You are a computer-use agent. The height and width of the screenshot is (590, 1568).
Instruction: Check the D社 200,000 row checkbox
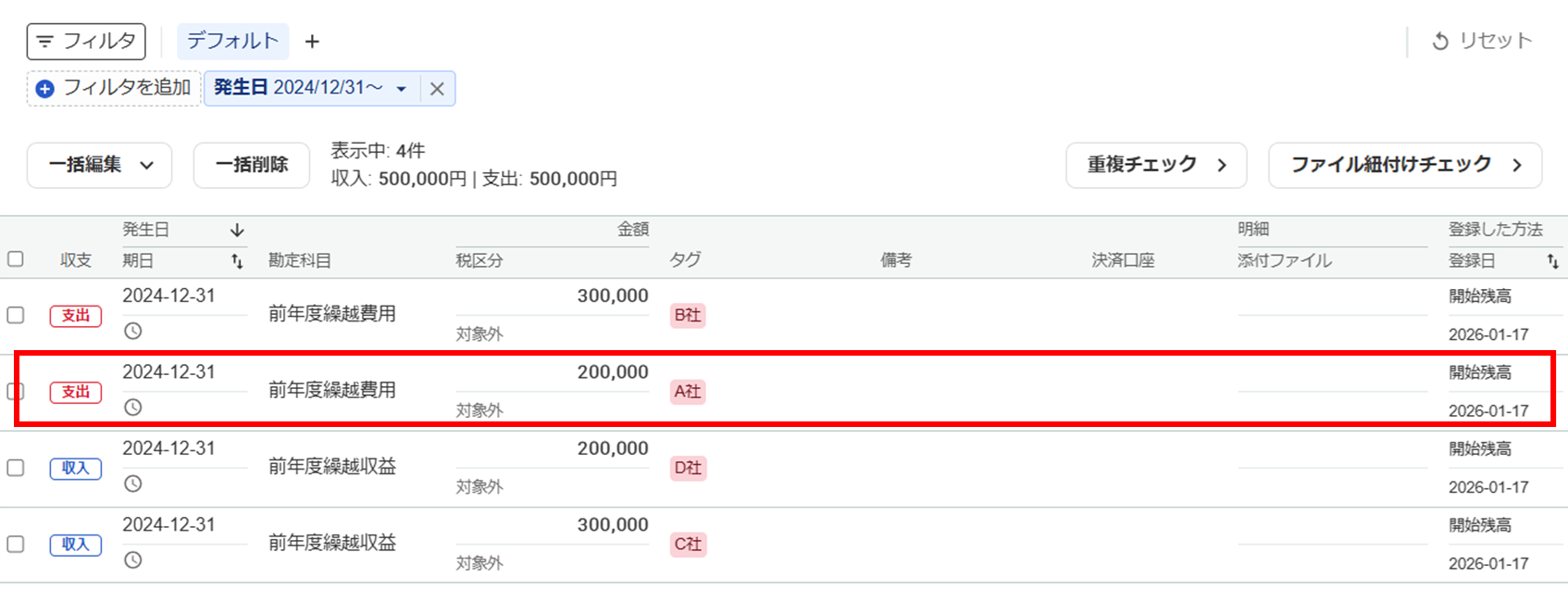coord(16,468)
